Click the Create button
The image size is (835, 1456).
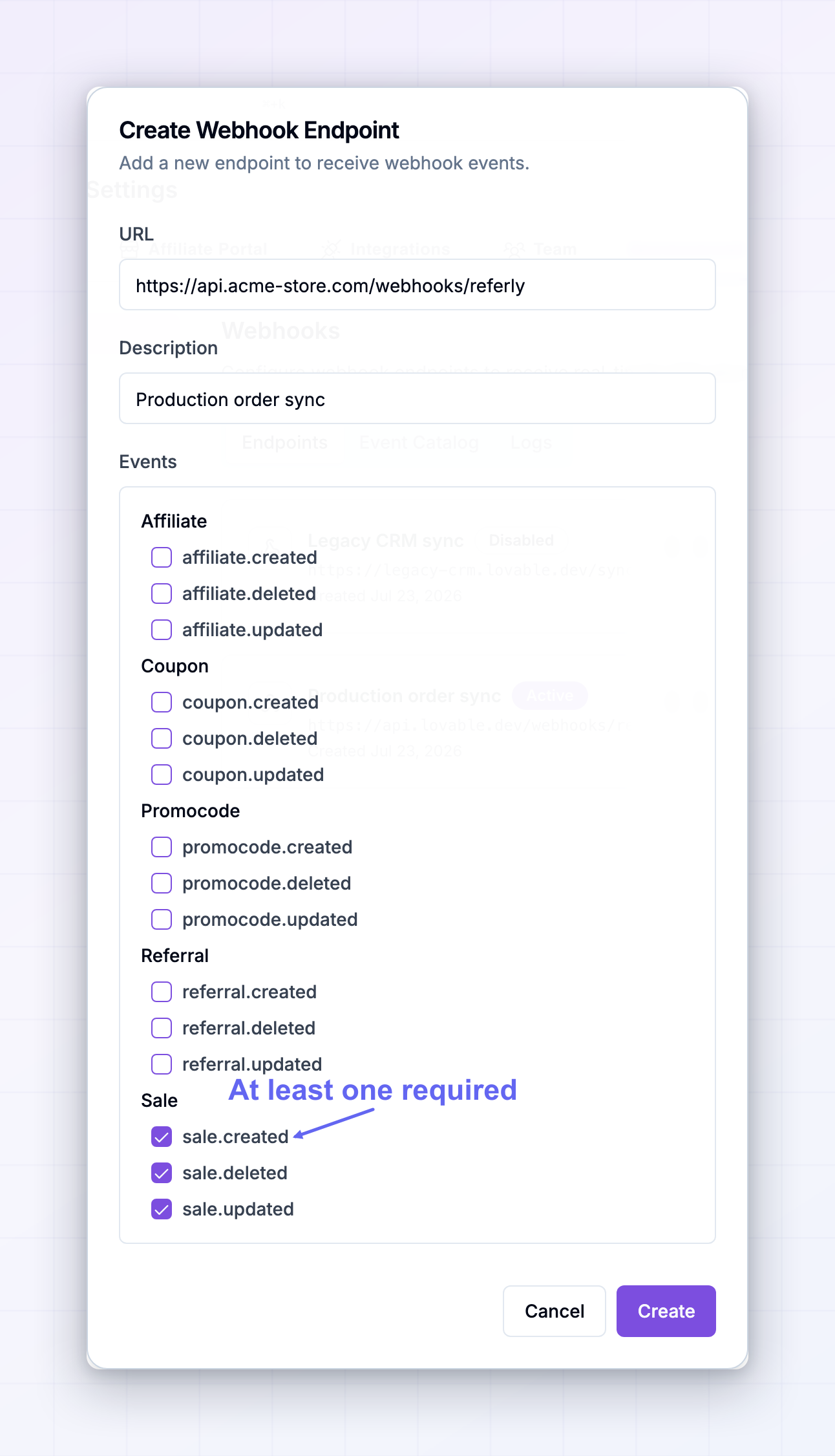(x=666, y=1311)
